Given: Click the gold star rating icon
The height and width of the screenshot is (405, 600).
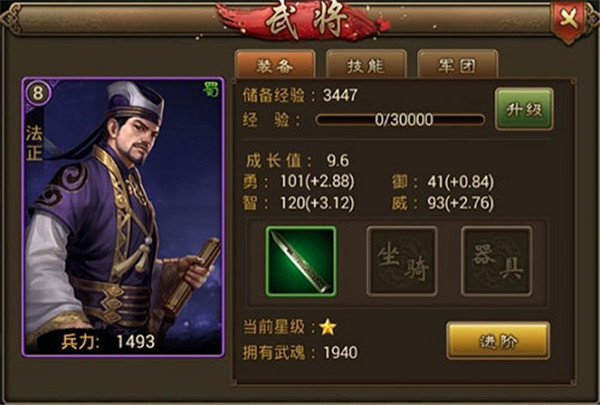Looking at the screenshot, I should [x=328, y=327].
